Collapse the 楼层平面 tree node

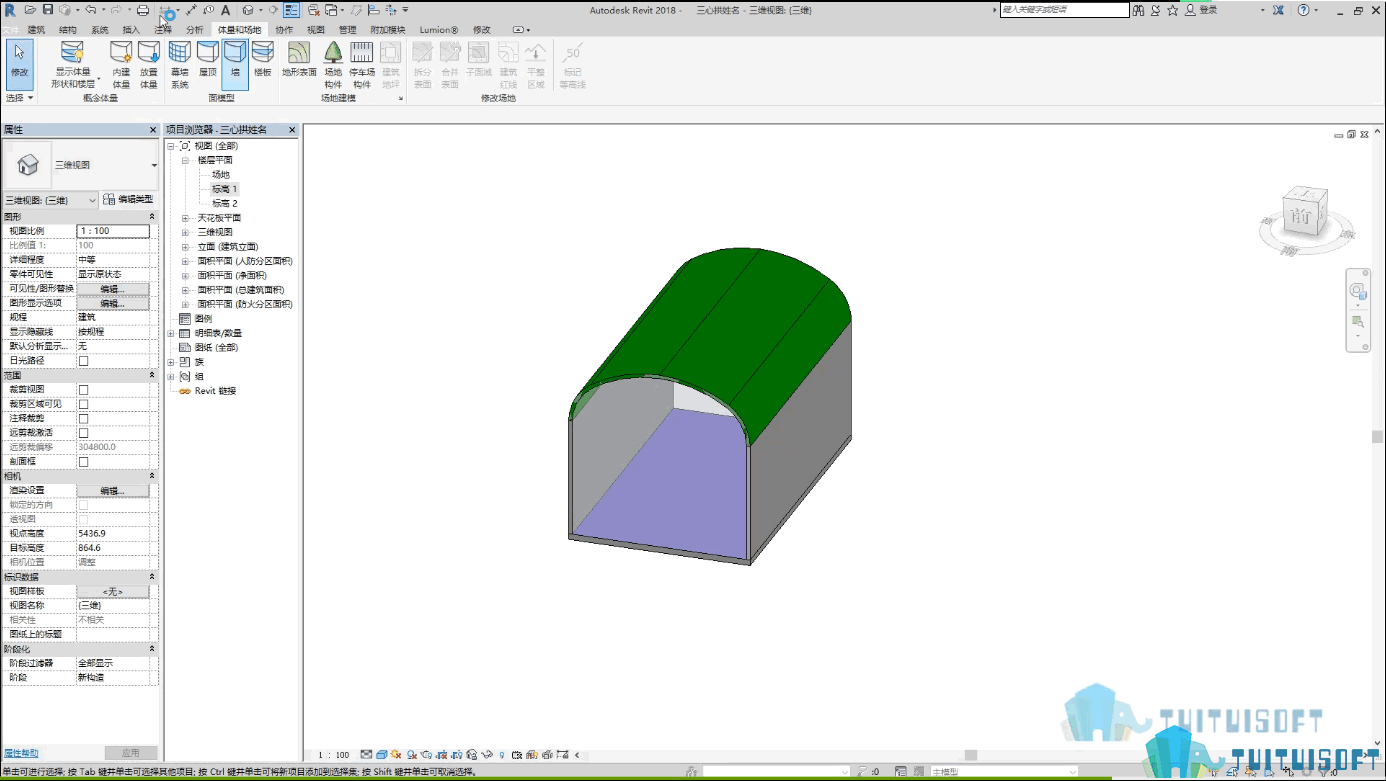tap(185, 160)
